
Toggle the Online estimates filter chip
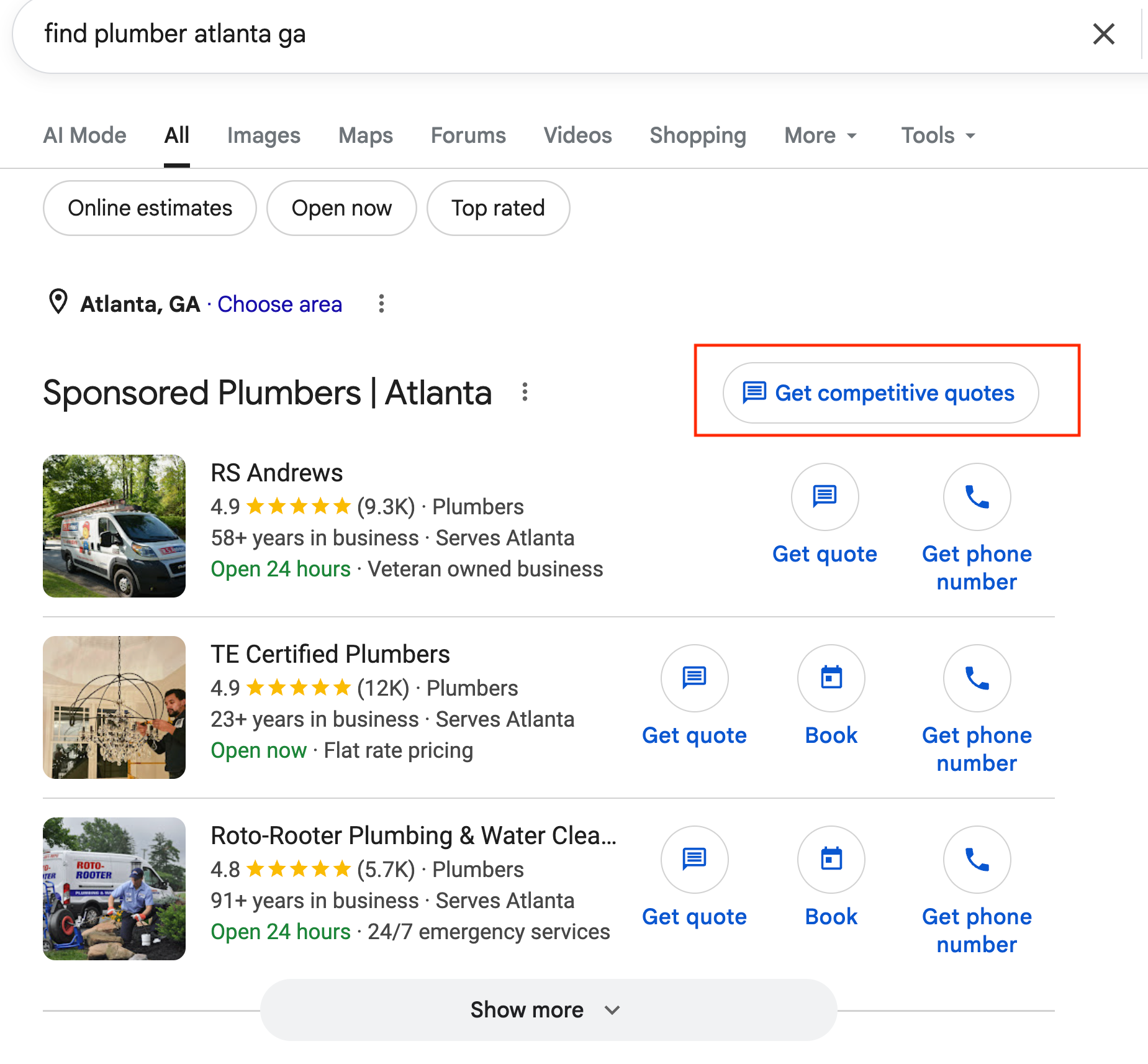click(150, 208)
